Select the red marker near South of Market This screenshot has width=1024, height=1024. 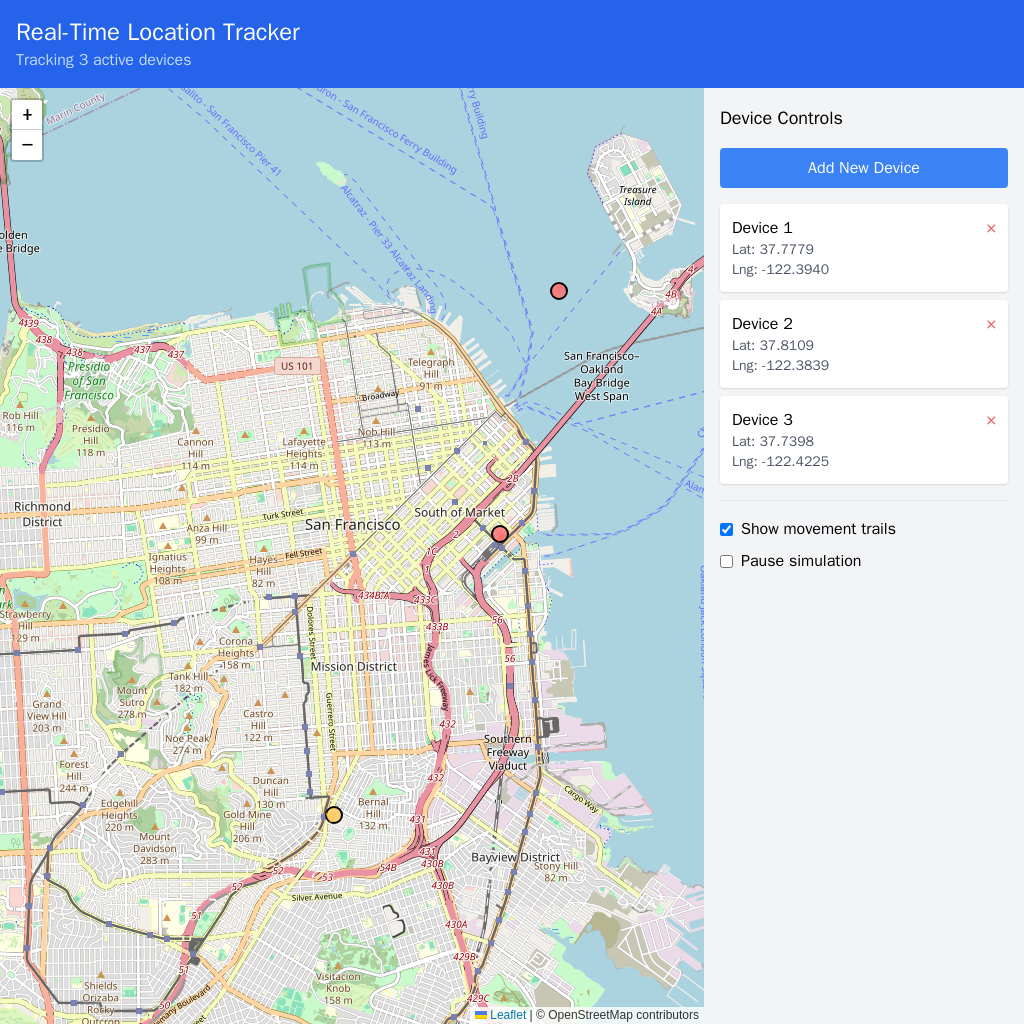[x=500, y=534]
